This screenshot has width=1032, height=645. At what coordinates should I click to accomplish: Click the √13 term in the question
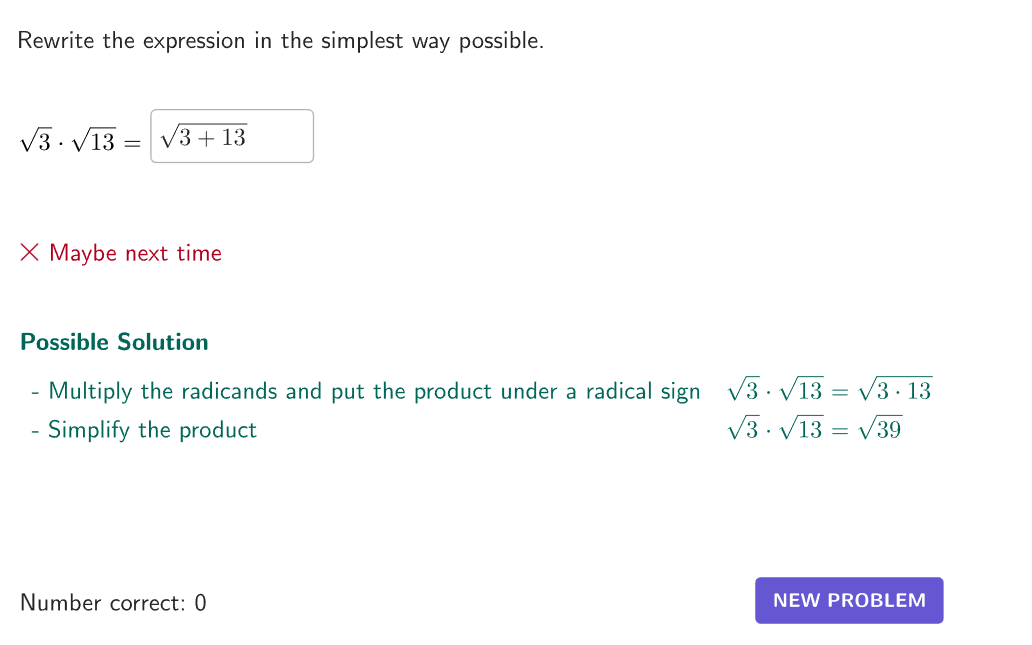pos(95,142)
